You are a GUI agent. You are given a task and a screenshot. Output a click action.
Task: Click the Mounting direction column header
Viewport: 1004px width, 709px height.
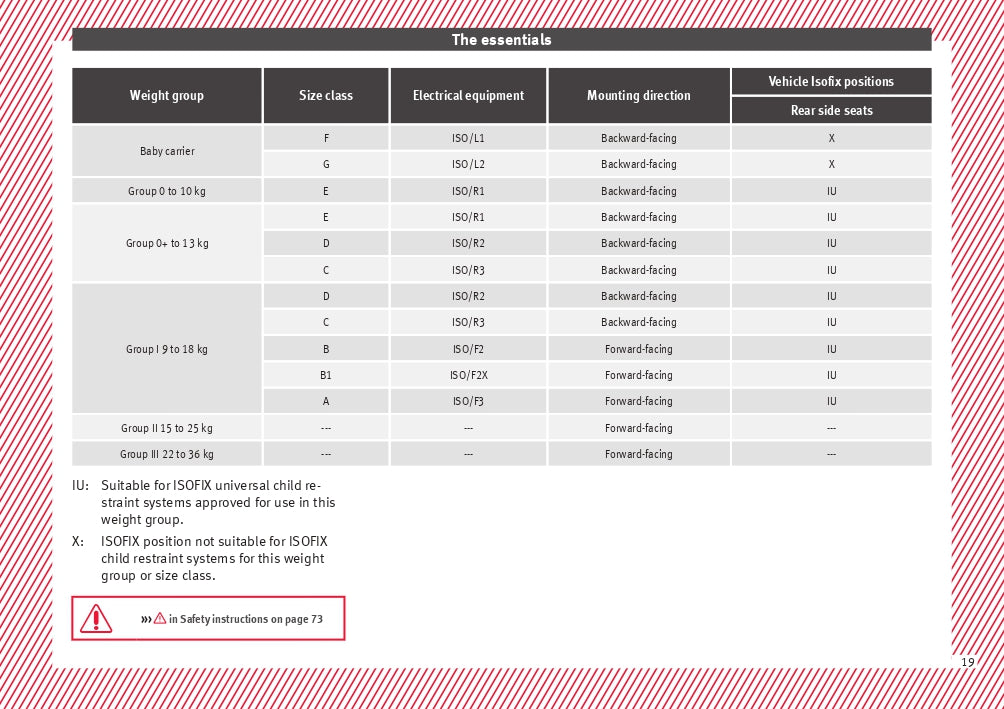(x=639, y=96)
